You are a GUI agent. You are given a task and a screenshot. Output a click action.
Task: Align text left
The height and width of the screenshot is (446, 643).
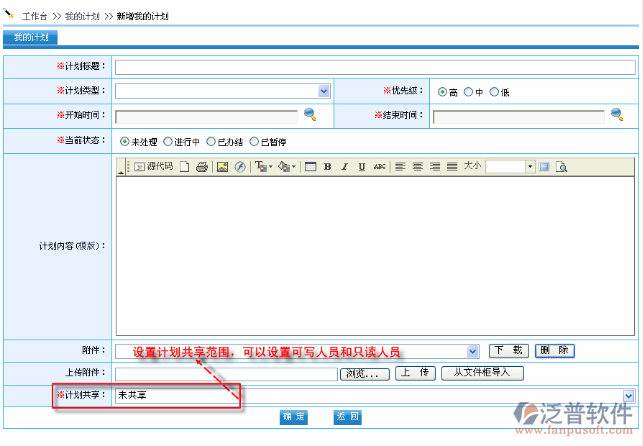[x=400, y=167]
